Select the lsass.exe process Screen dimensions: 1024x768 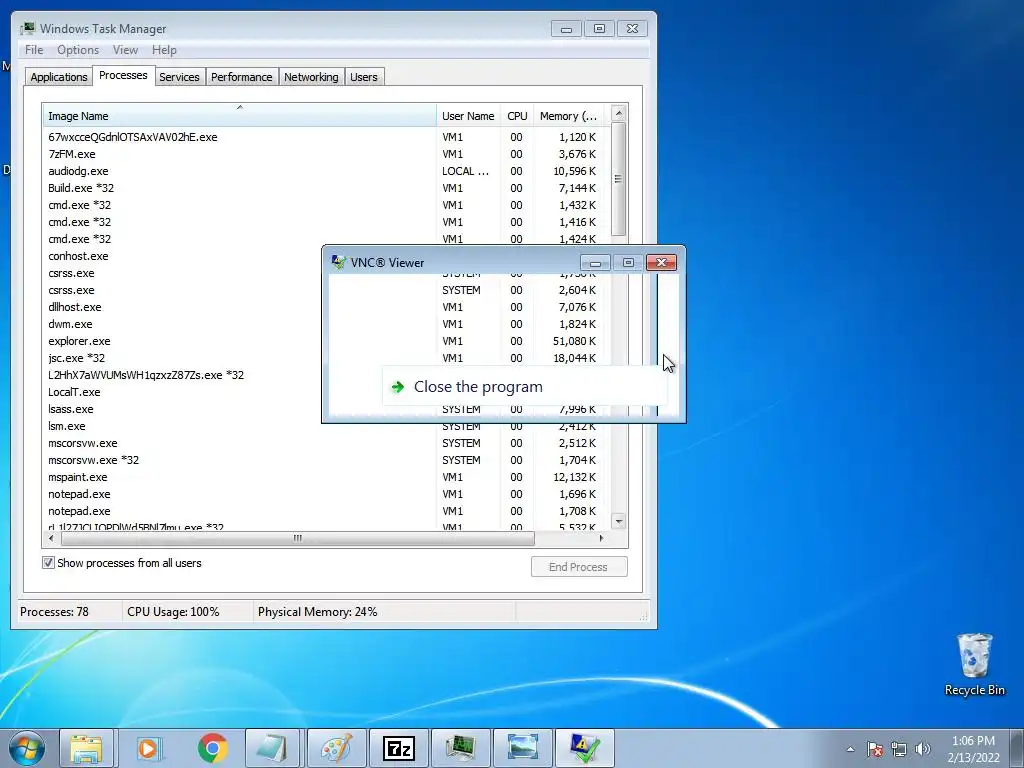[x=71, y=409]
